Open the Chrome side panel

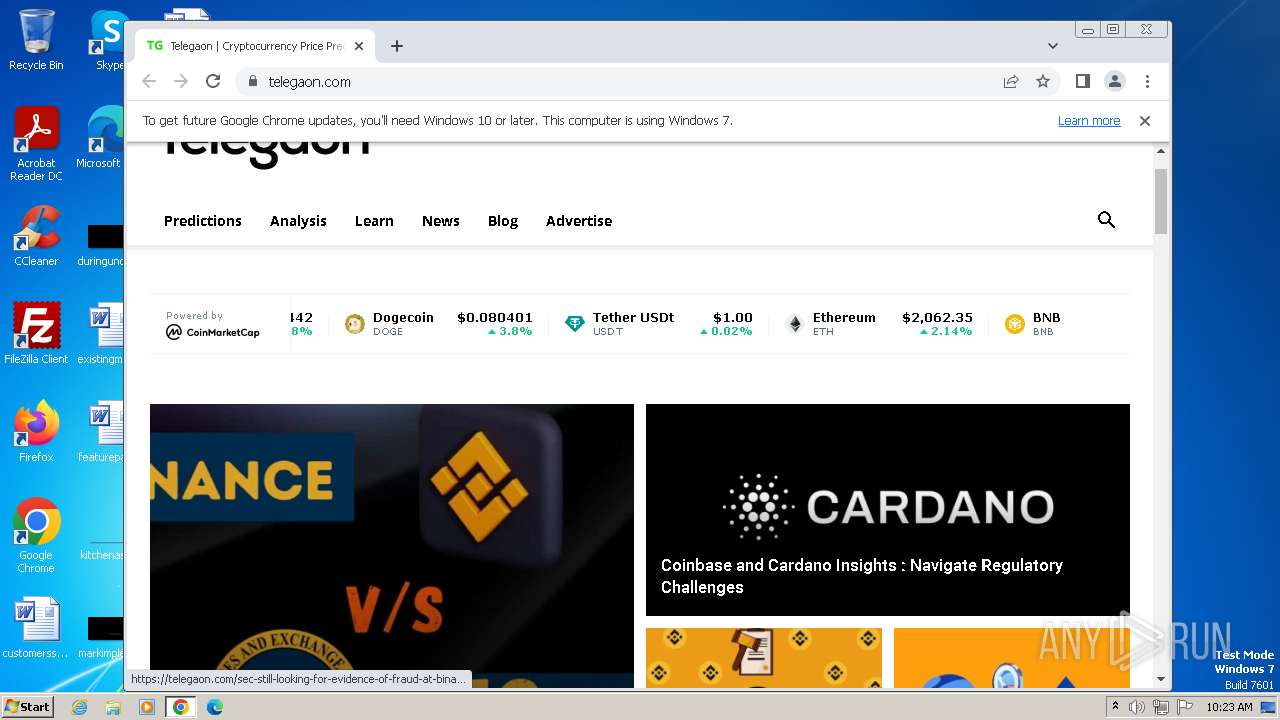[x=1082, y=81]
